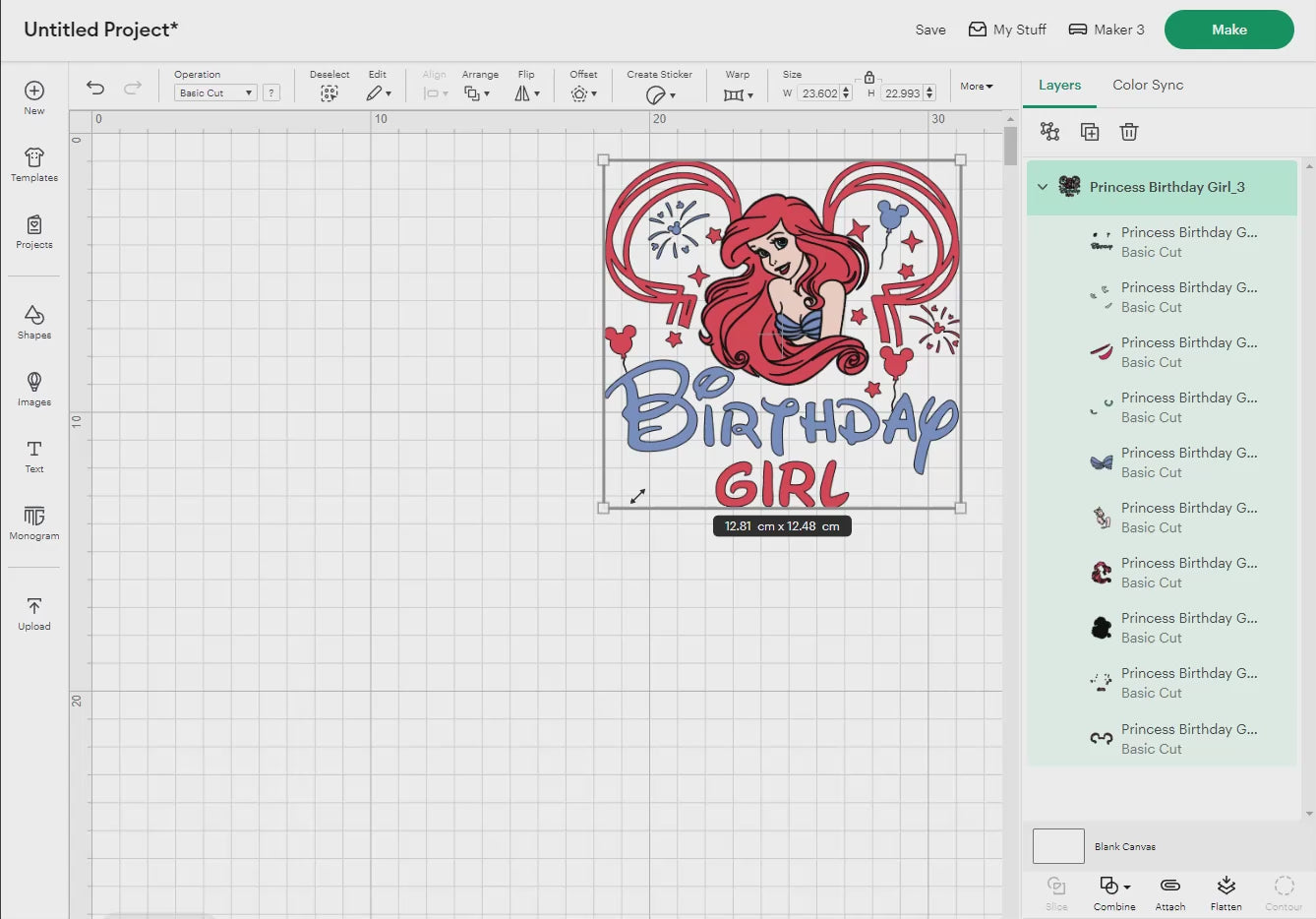
Task: Click the canvas vertical scrollbar
Action: point(1010,146)
